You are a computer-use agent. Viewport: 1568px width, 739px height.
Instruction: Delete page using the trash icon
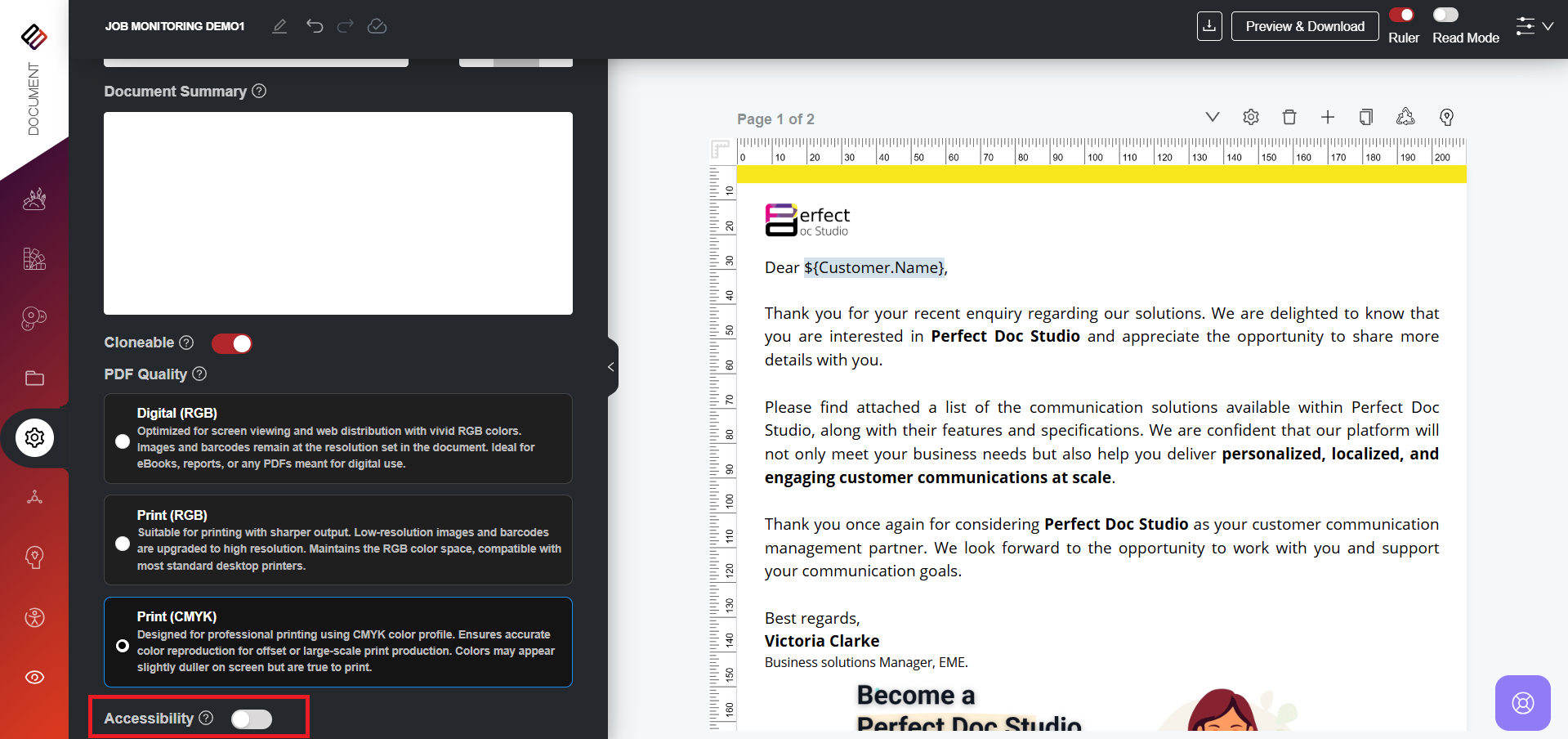pos(1289,118)
